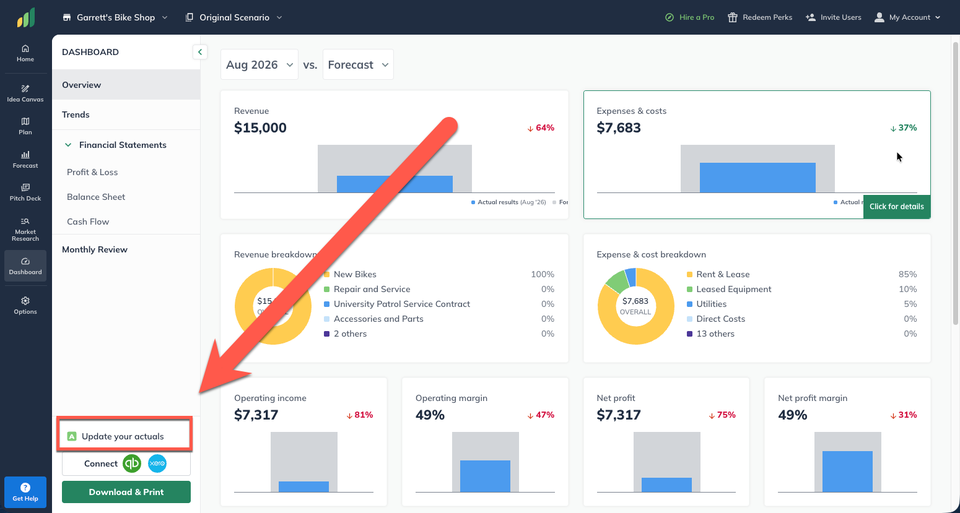Click the Redeem Perks link

[x=767, y=17]
